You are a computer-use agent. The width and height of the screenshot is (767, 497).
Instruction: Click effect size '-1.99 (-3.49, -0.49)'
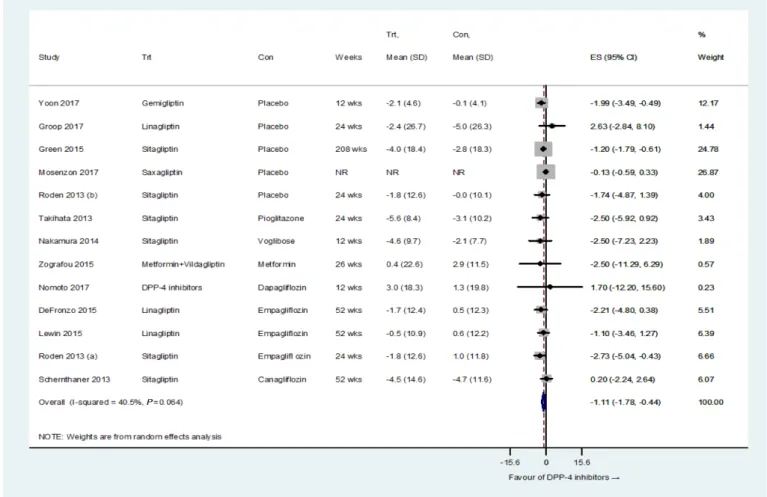(x=625, y=103)
